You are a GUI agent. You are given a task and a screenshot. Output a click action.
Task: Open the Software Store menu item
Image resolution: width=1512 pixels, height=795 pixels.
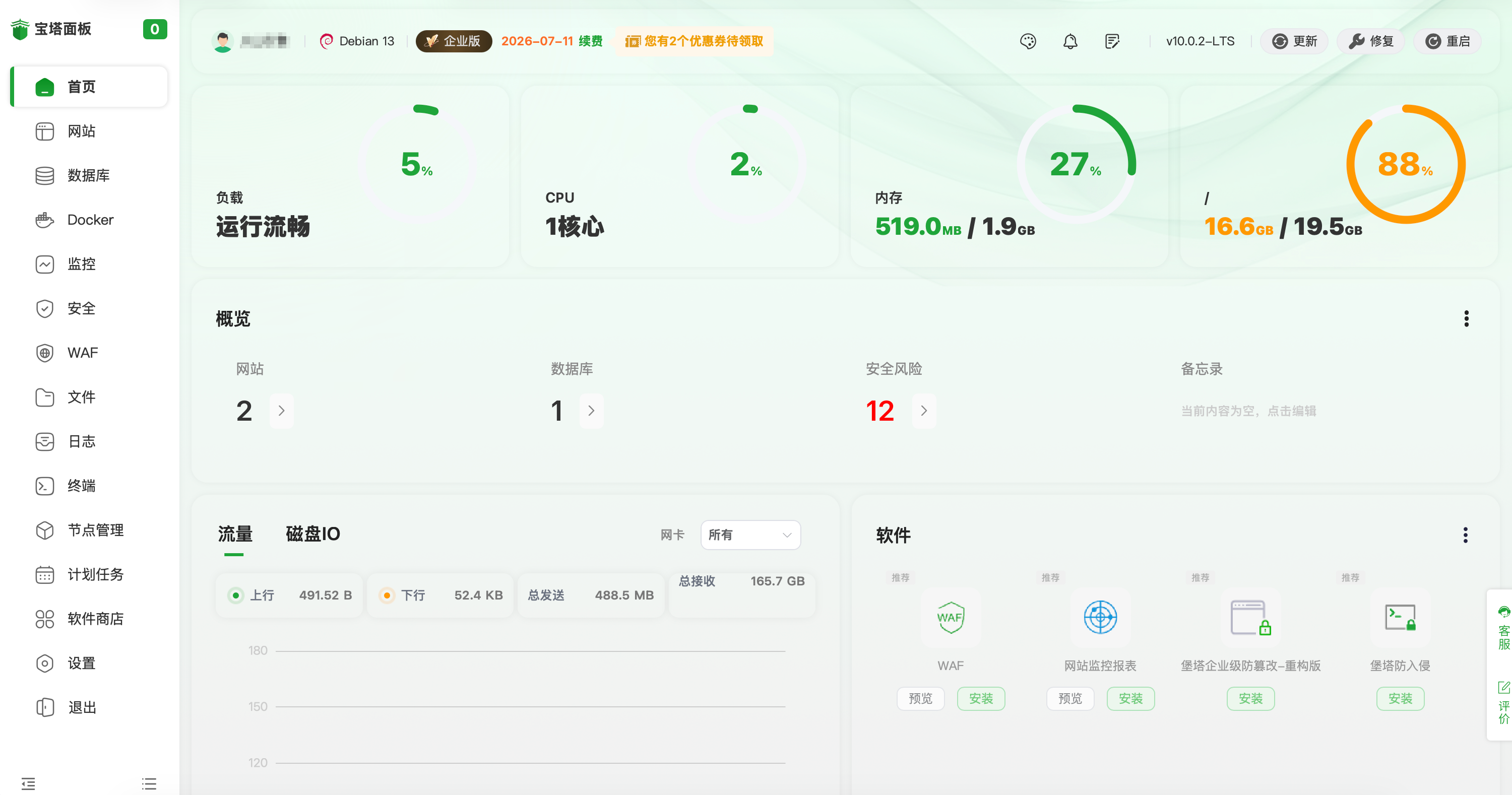click(x=95, y=618)
